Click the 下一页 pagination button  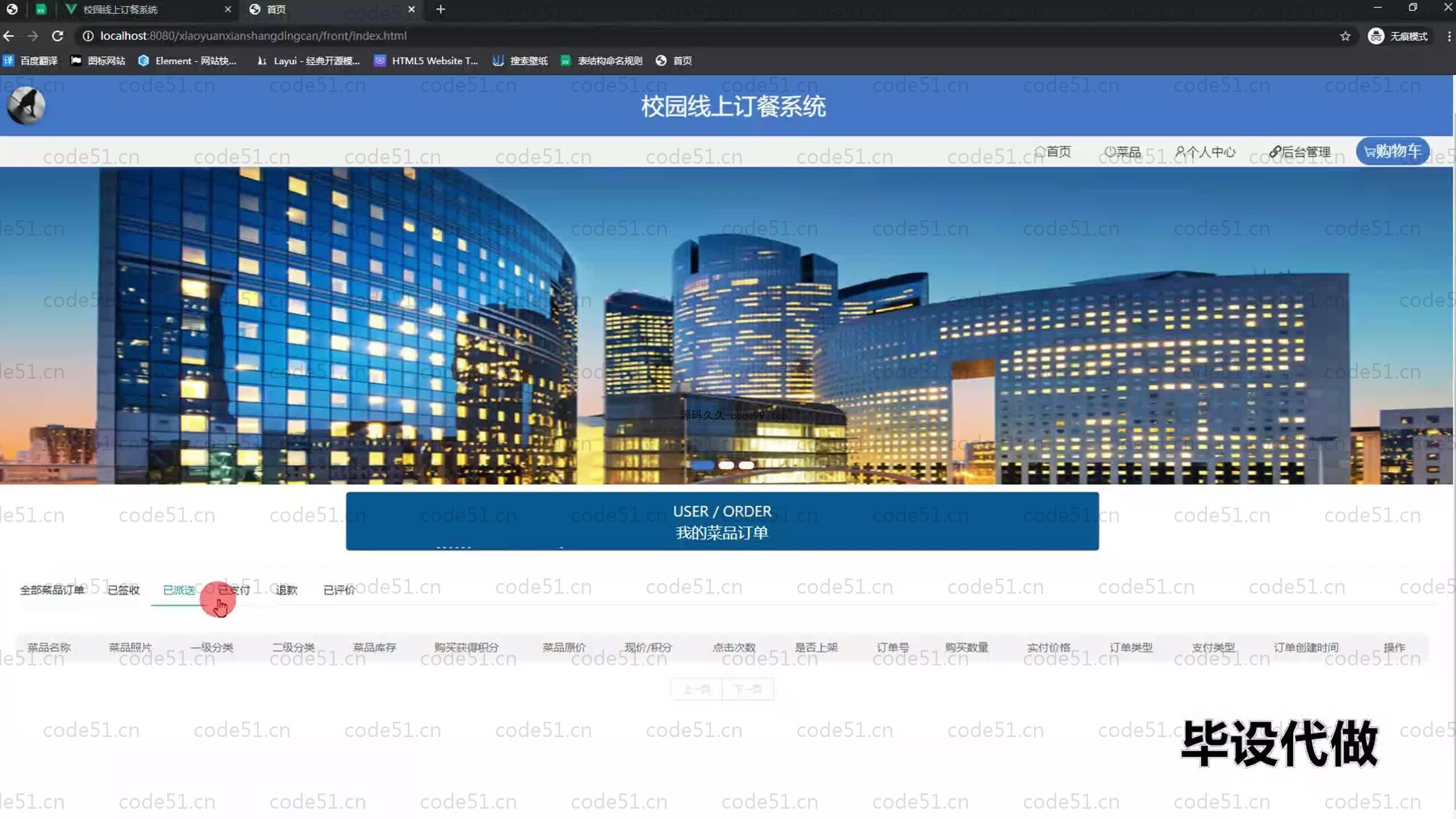[748, 689]
